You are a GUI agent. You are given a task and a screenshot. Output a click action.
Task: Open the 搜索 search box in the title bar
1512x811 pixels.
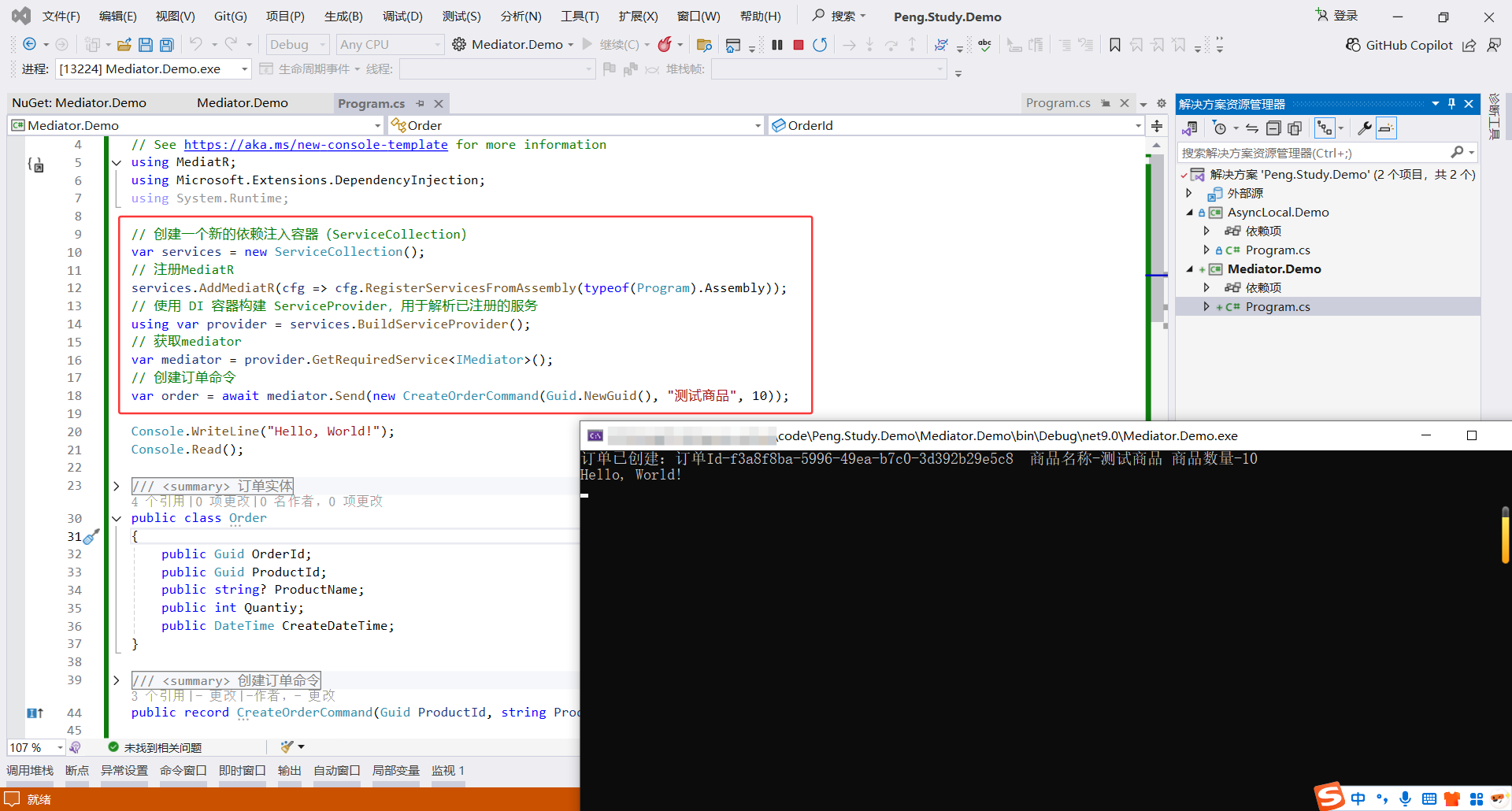[x=839, y=16]
